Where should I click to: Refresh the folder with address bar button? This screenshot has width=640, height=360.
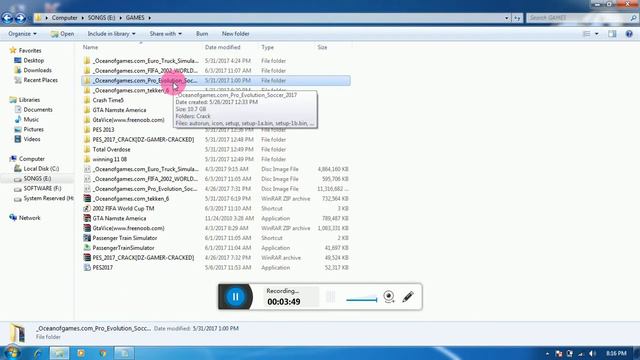tap(517, 18)
